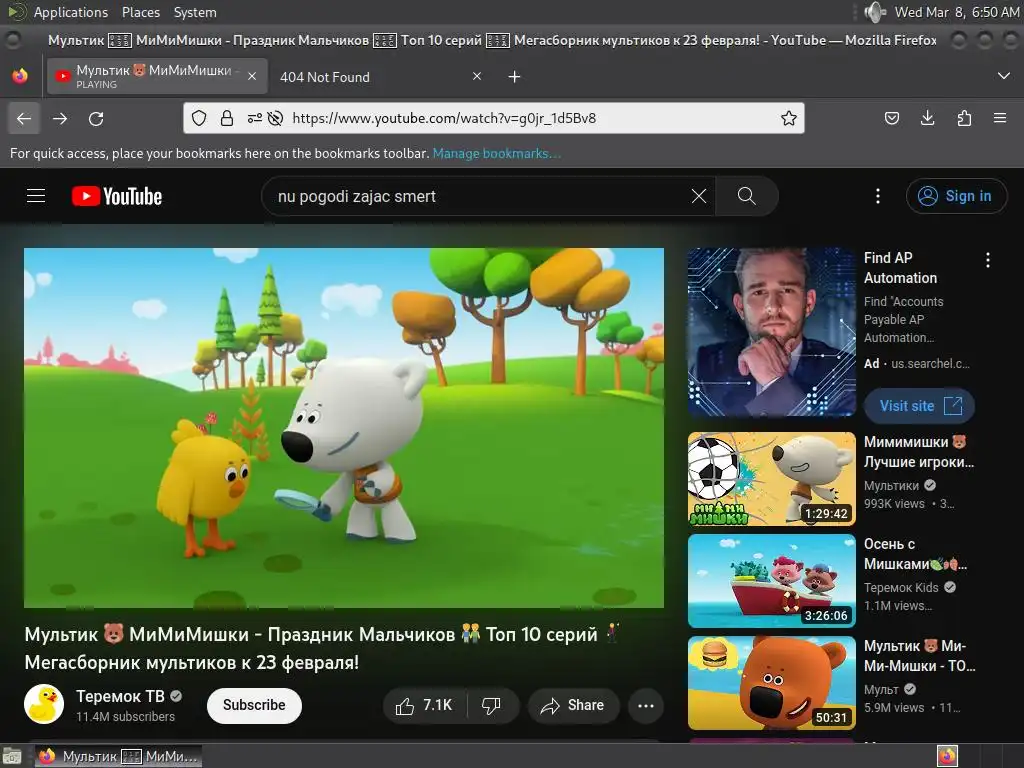Go back to the previous page
The height and width of the screenshot is (768, 1024).
click(x=24, y=118)
